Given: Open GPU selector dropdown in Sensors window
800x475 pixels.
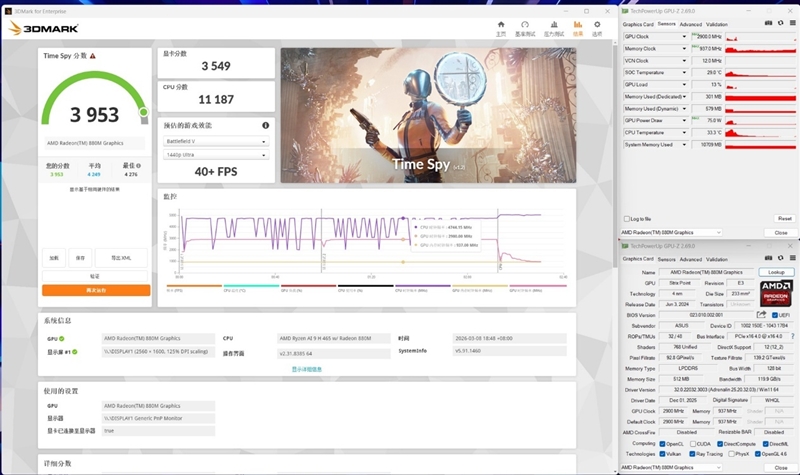Looking at the screenshot, I should [x=671, y=233].
